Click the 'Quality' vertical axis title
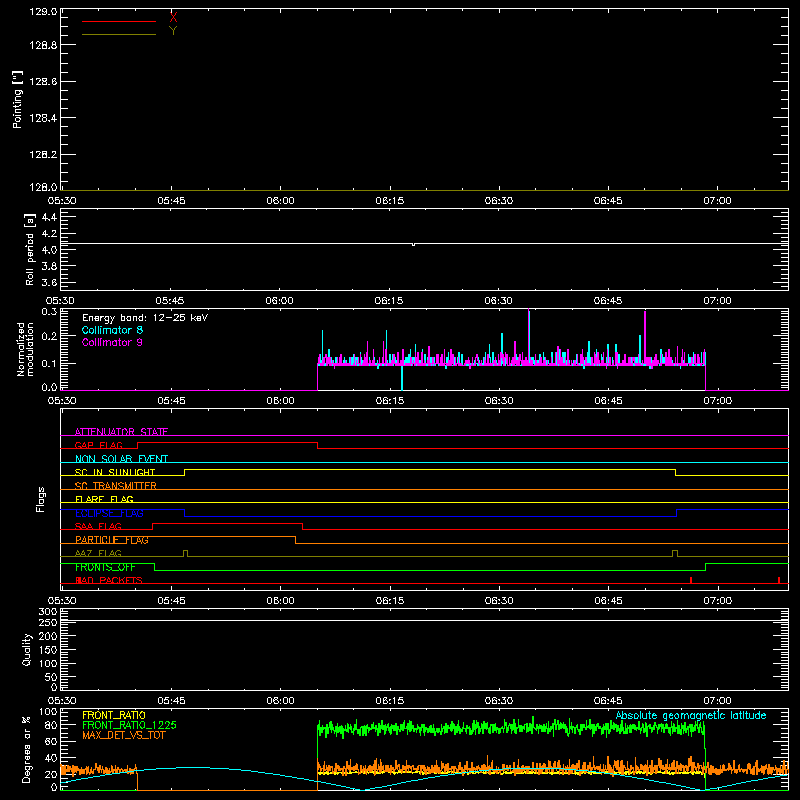Screen dimensions: 800x800 [x=27, y=649]
